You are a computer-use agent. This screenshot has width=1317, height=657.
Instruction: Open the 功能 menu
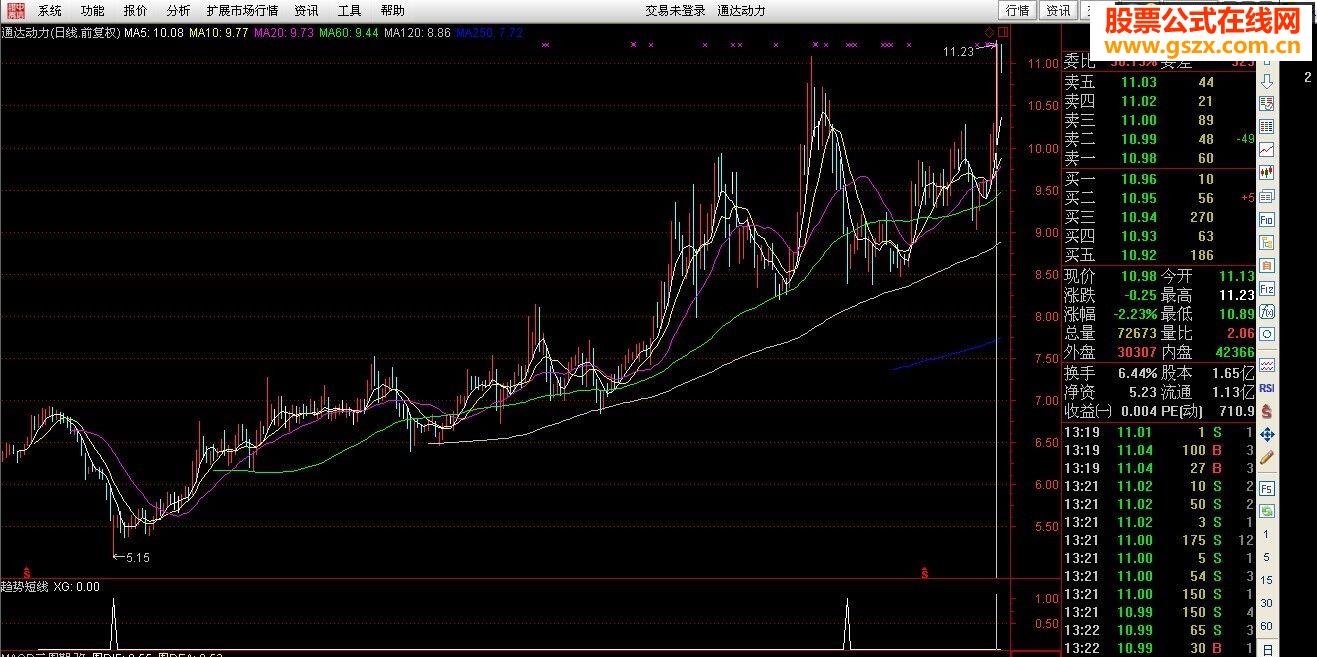coord(92,11)
